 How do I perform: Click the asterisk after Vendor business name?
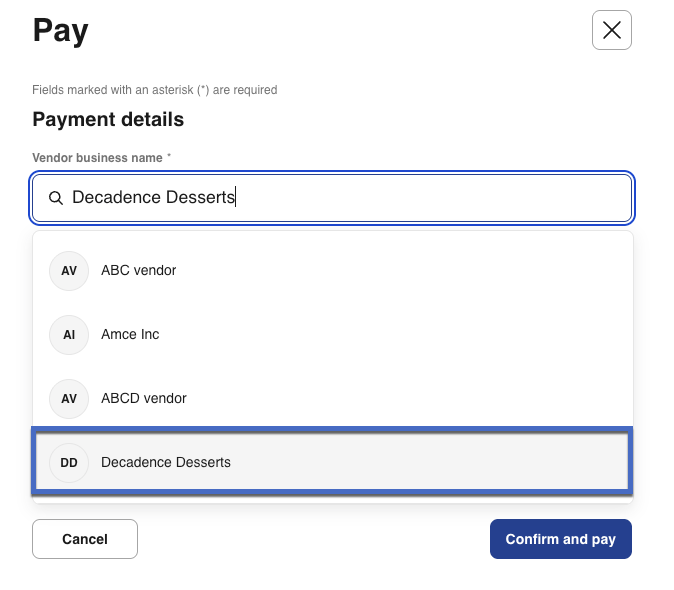(x=169, y=157)
